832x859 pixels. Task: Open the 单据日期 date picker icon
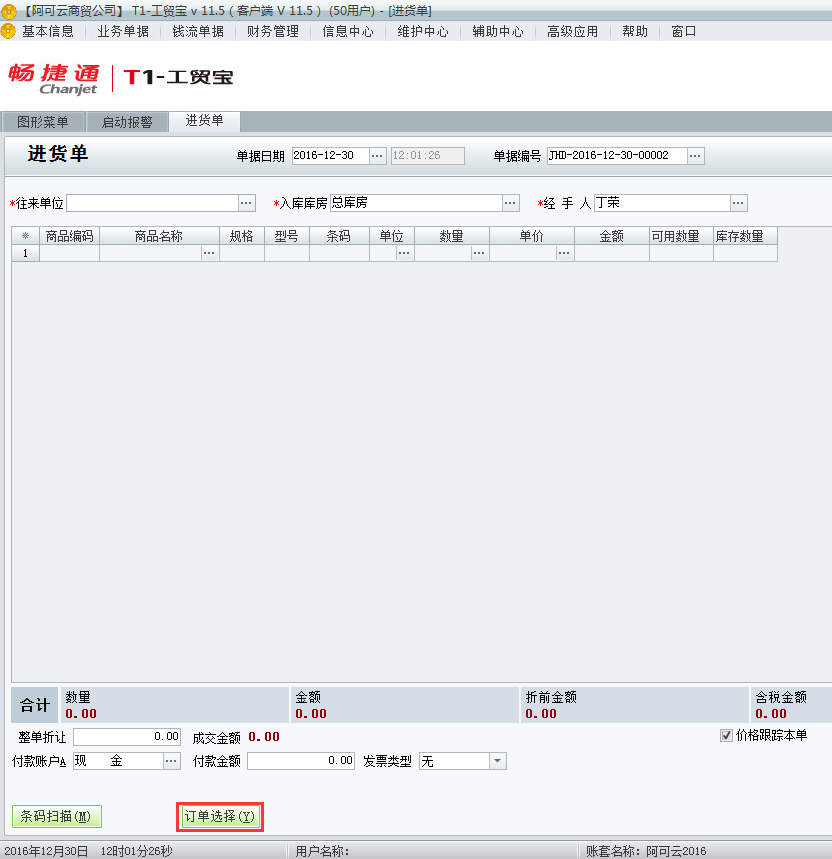[x=378, y=155]
